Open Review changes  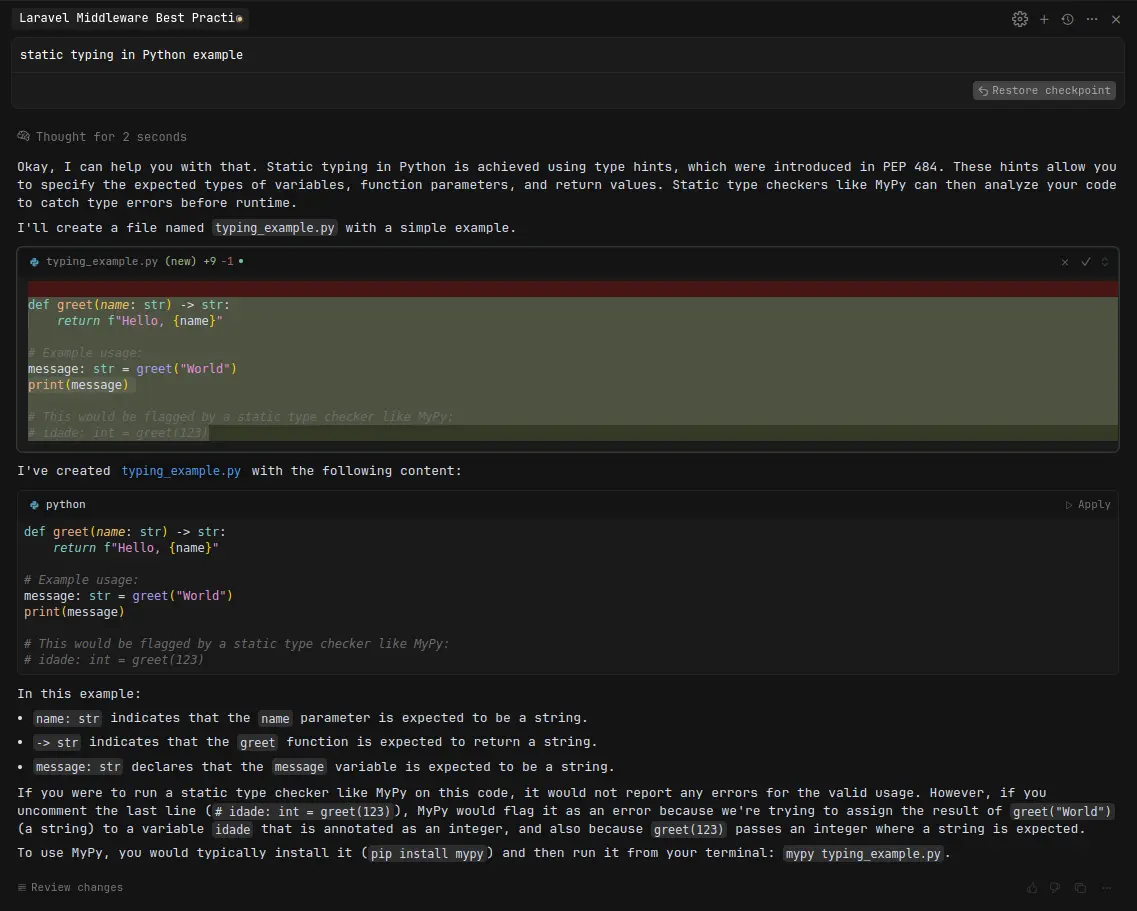click(70, 888)
